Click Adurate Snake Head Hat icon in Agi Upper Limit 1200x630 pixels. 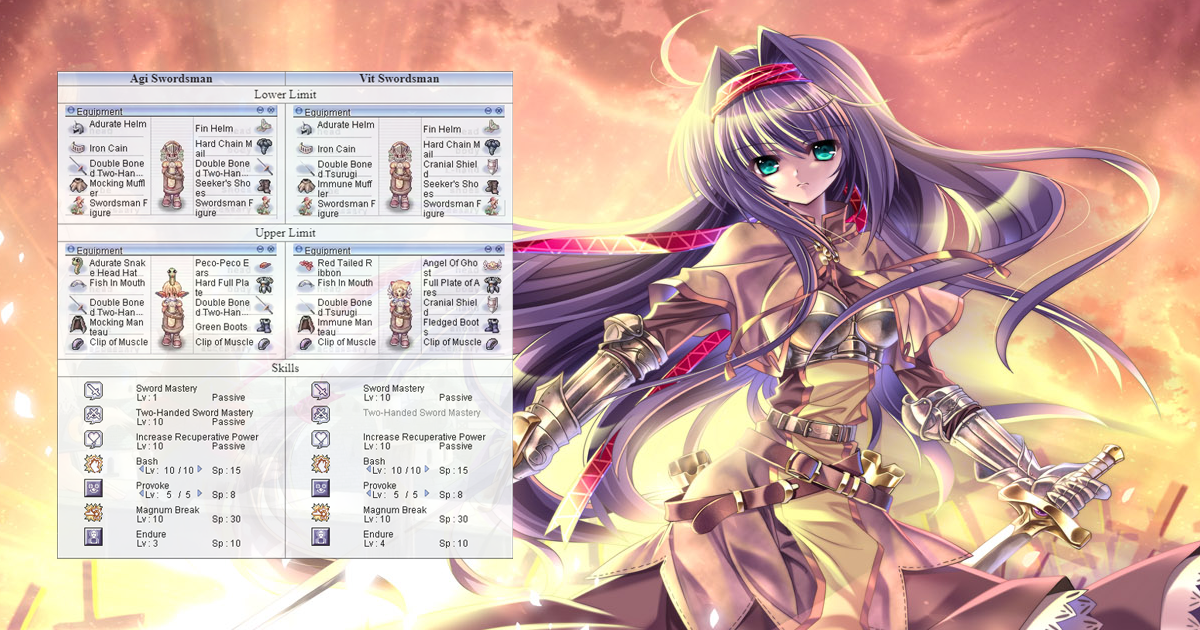(77, 266)
